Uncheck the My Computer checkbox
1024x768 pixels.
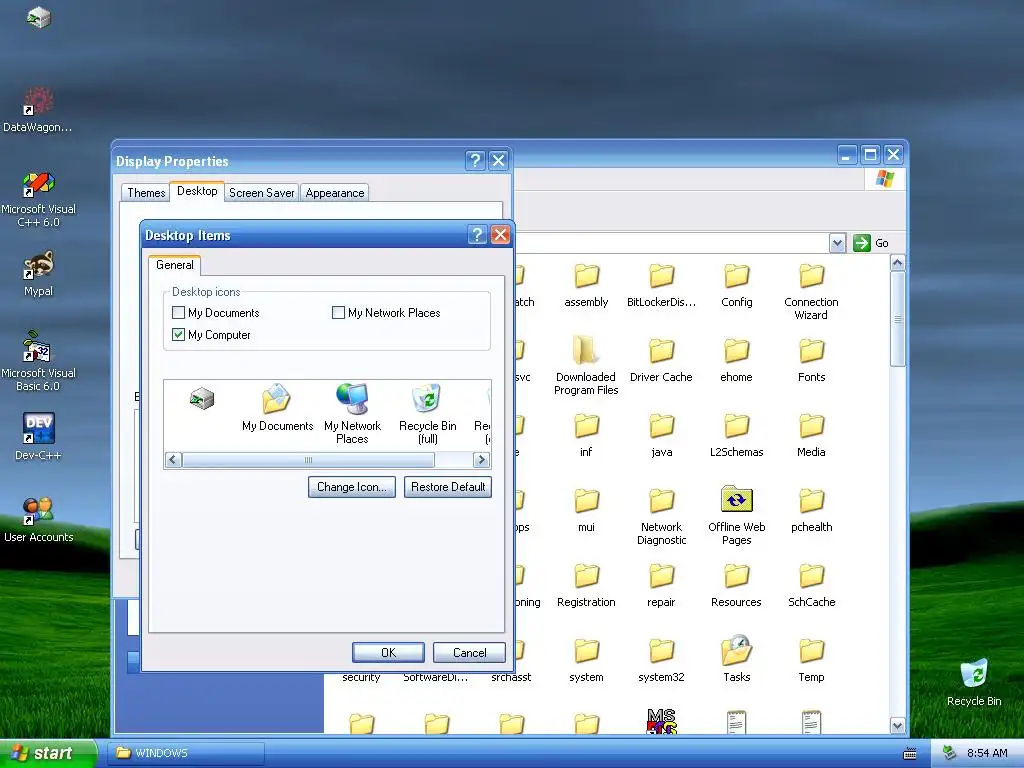tap(178, 335)
